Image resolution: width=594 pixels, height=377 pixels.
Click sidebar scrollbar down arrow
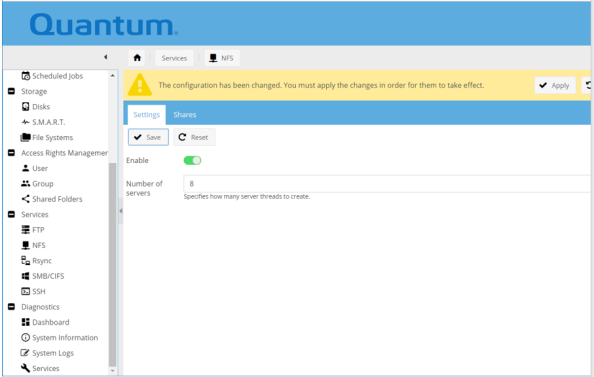click(113, 371)
